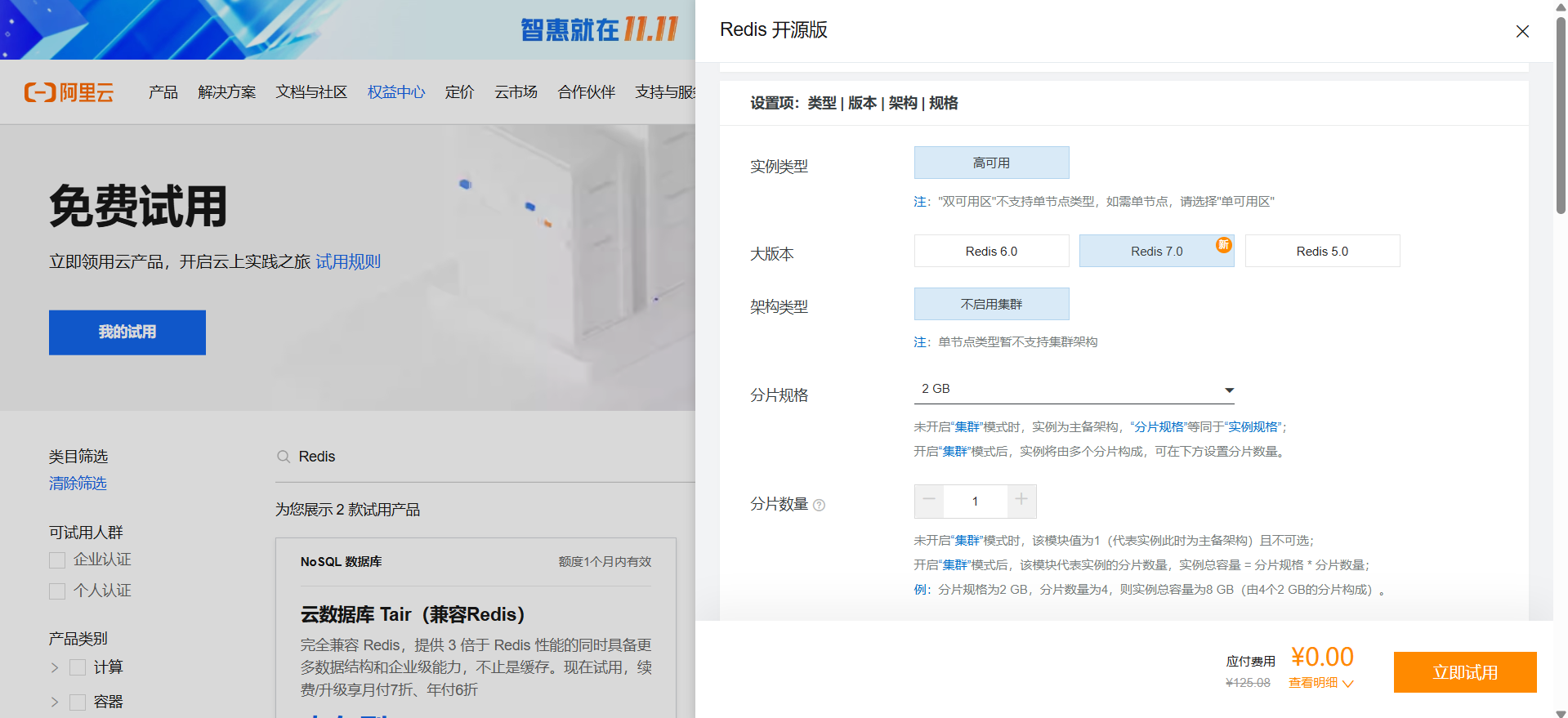Decrease shard count with minus button

point(929,501)
